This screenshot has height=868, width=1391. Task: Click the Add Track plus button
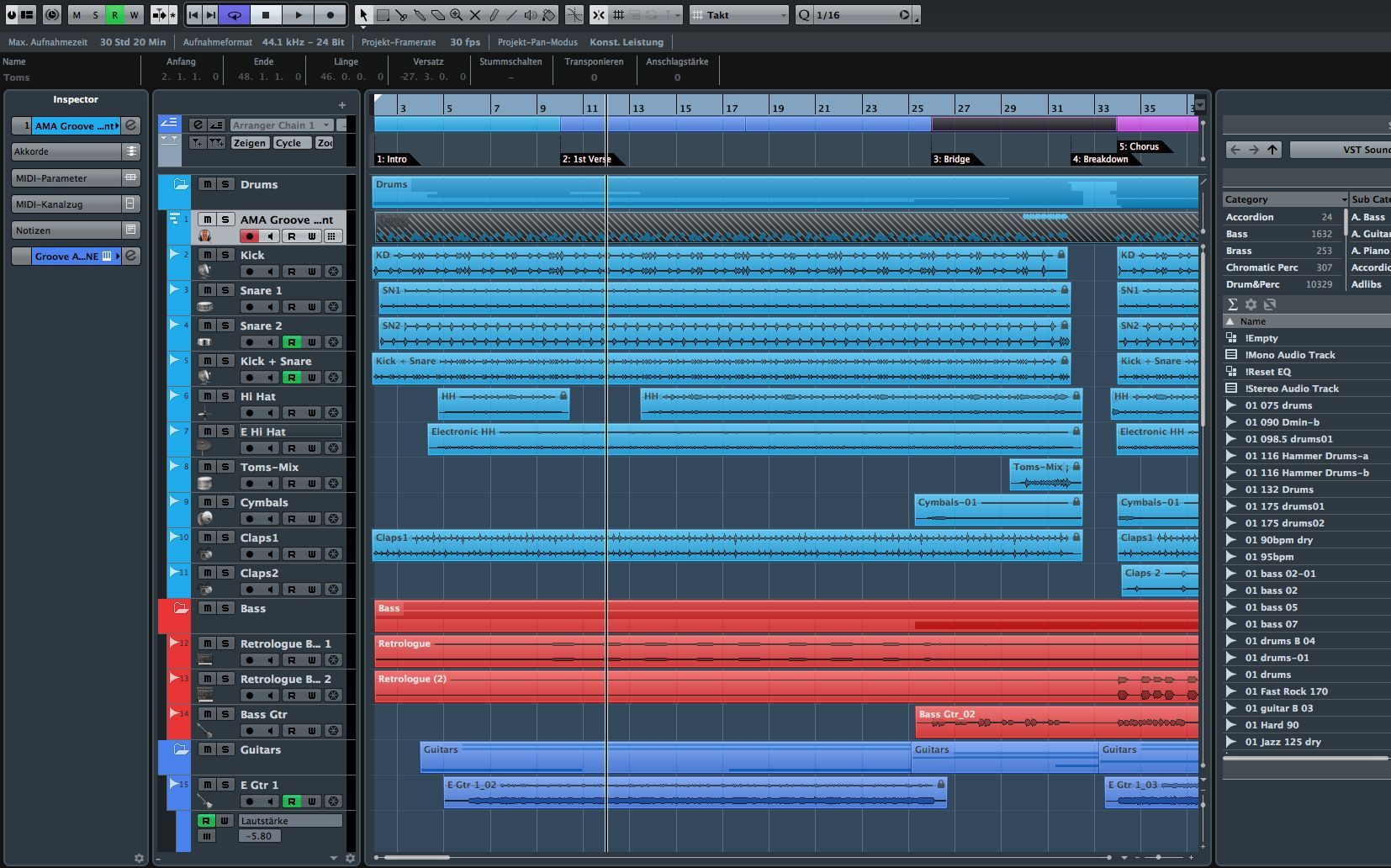click(341, 105)
